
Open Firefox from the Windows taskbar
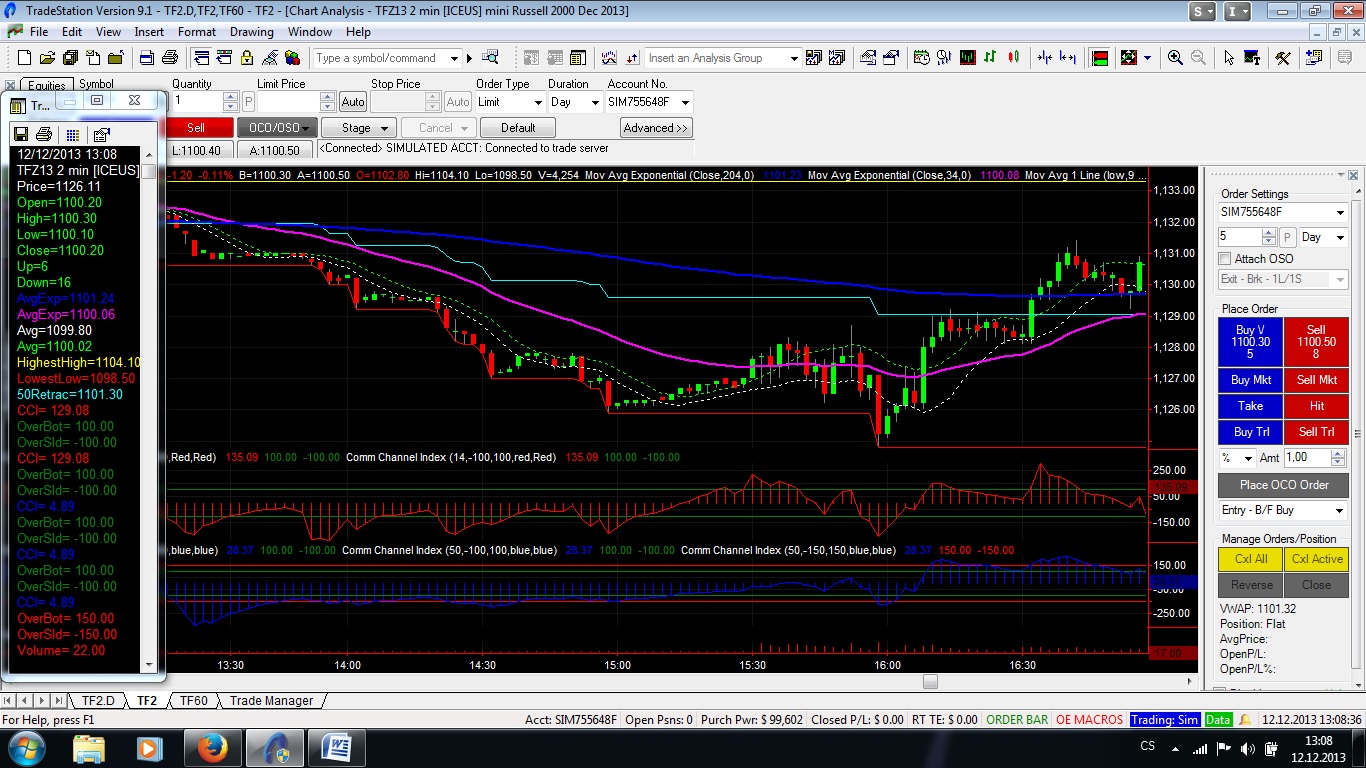click(x=212, y=747)
